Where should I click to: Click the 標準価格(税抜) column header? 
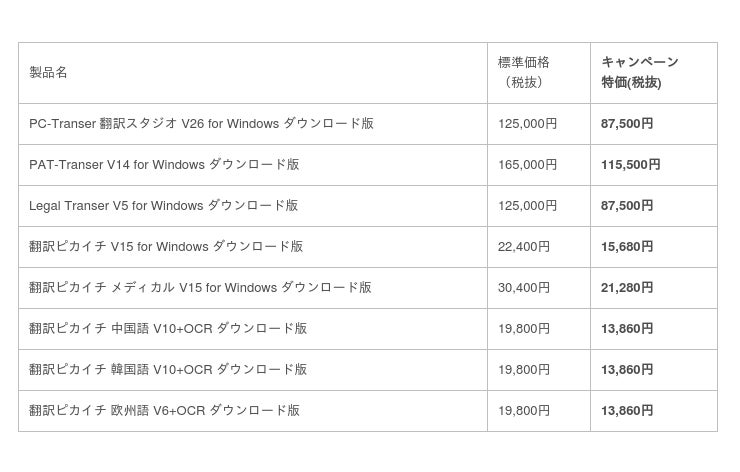pos(524,72)
